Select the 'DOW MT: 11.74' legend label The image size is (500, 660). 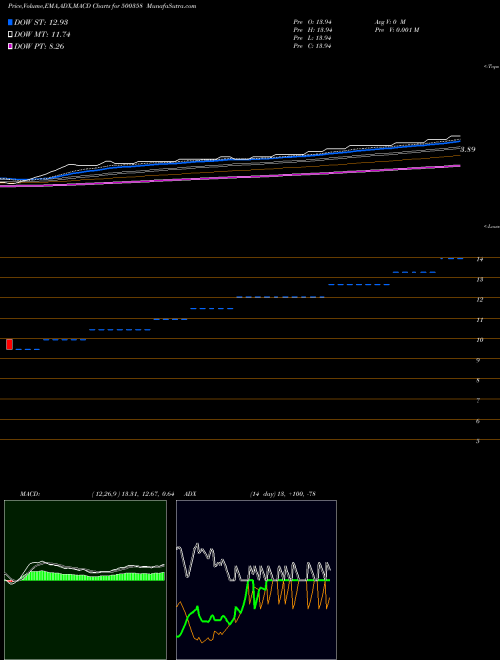pyautogui.click(x=42, y=35)
